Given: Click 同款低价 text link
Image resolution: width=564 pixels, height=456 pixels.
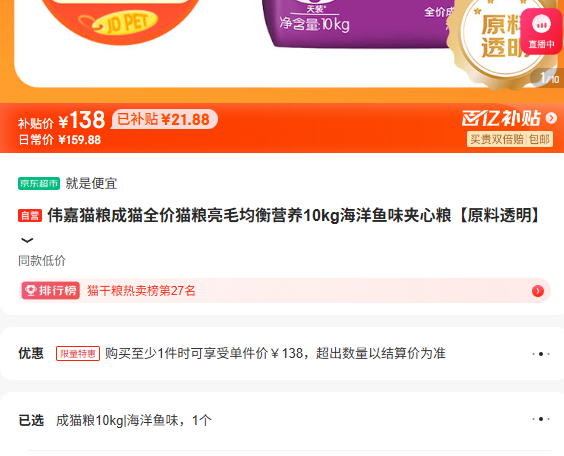Looking at the screenshot, I should (42, 261).
